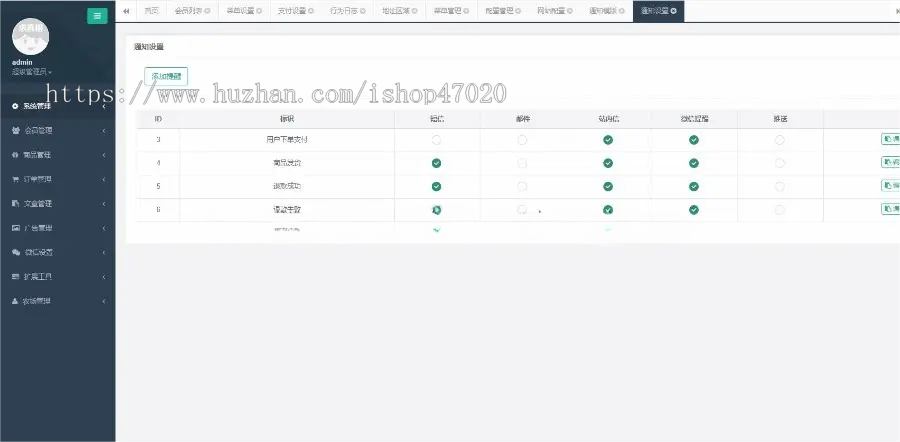Disable SMS (短信) for row ID 4
Screen dimensions: 900x442
click(436, 163)
